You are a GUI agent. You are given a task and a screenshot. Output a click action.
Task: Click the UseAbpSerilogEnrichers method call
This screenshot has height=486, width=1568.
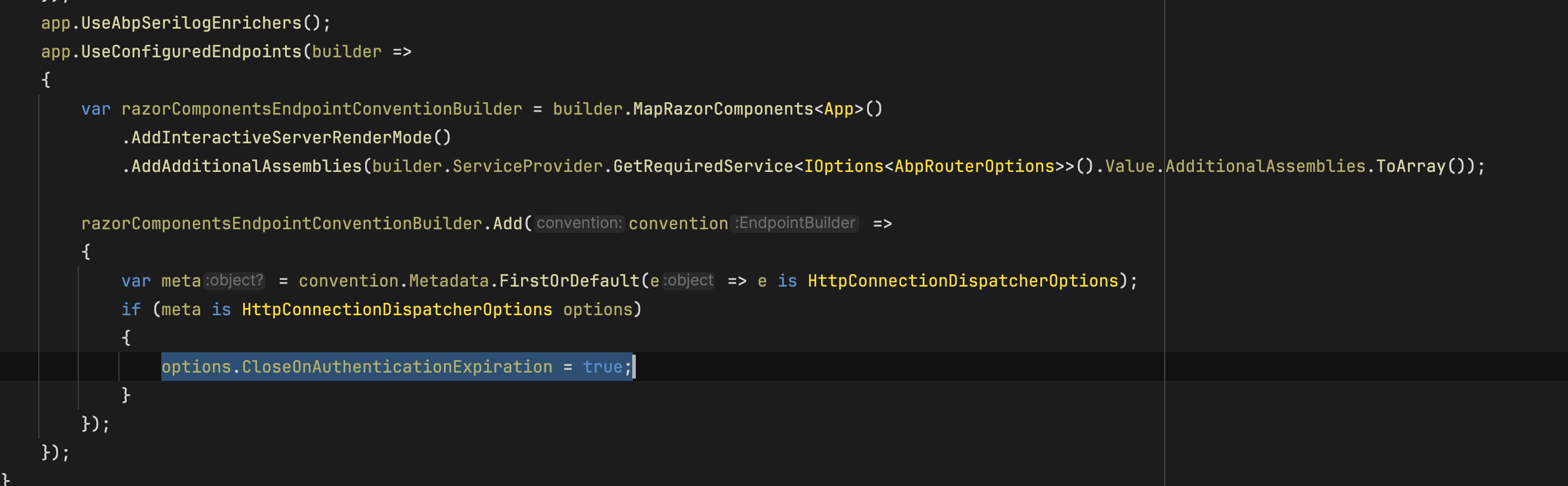(191, 23)
